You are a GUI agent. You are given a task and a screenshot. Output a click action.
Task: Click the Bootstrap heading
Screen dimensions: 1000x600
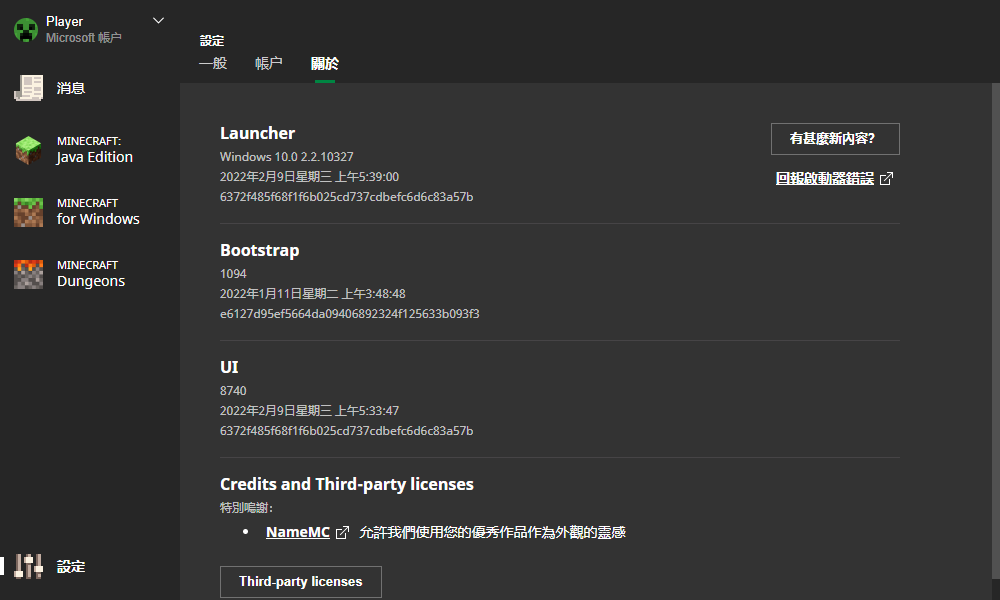point(260,251)
